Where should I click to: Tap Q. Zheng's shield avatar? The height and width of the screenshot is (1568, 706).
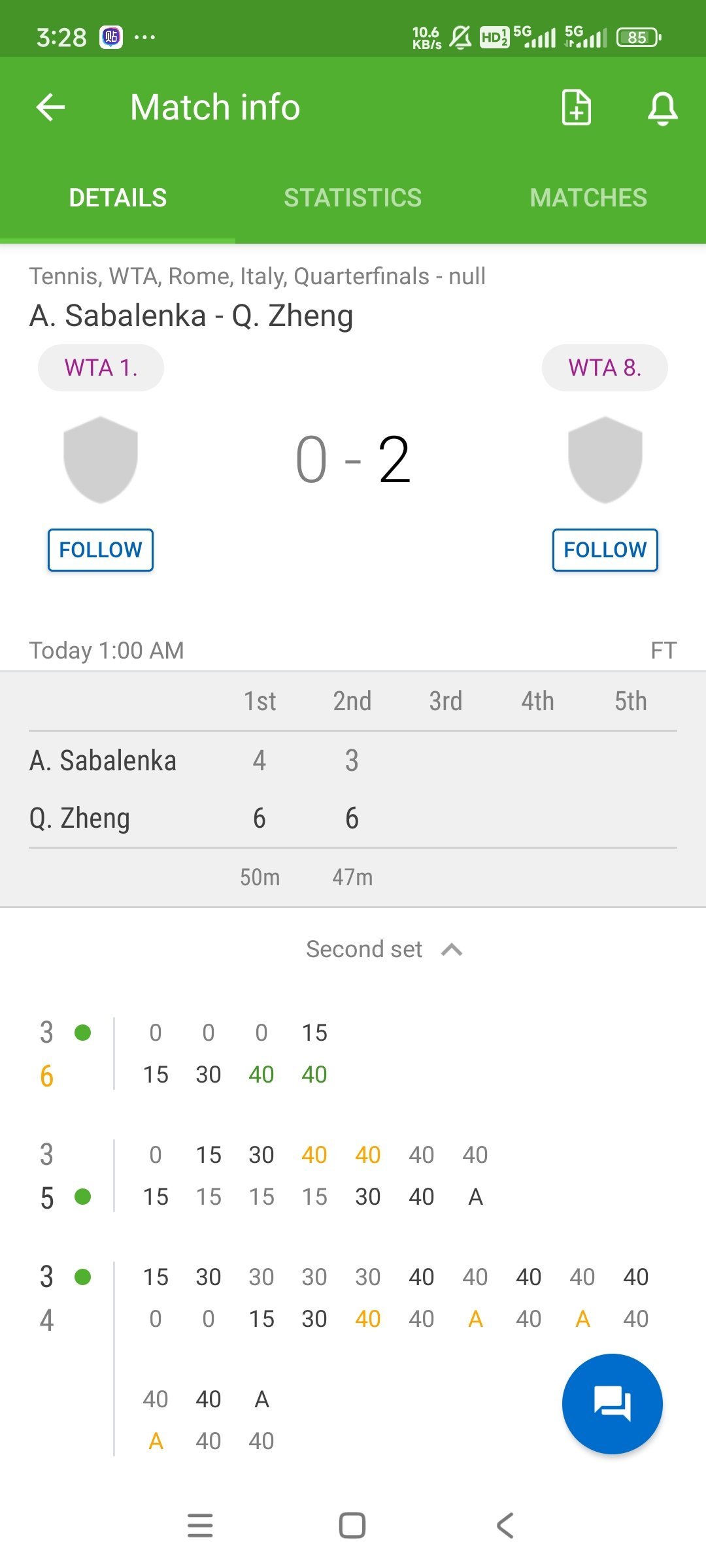click(x=605, y=459)
